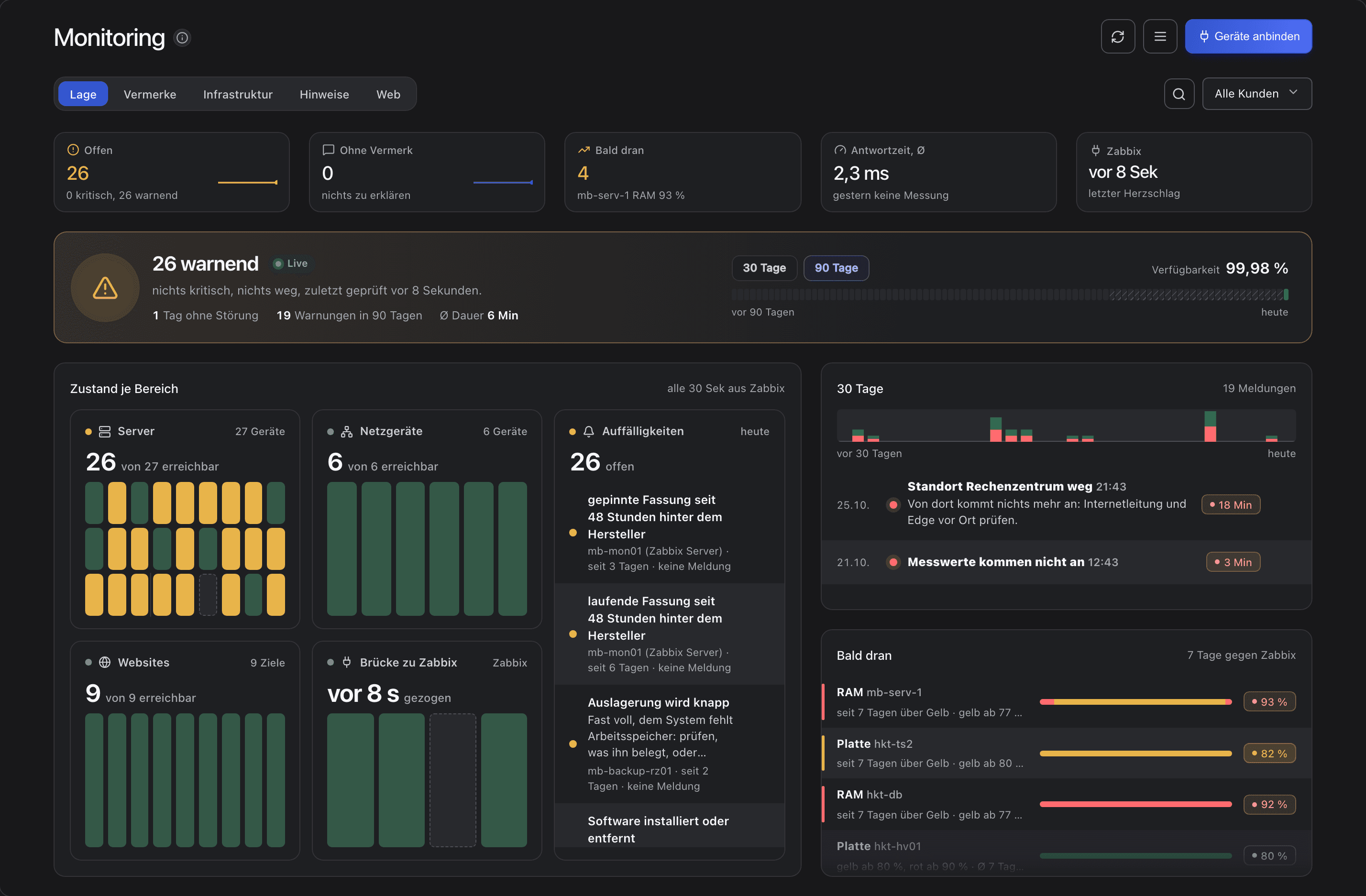Open the hamburger menu icon

(1160, 37)
